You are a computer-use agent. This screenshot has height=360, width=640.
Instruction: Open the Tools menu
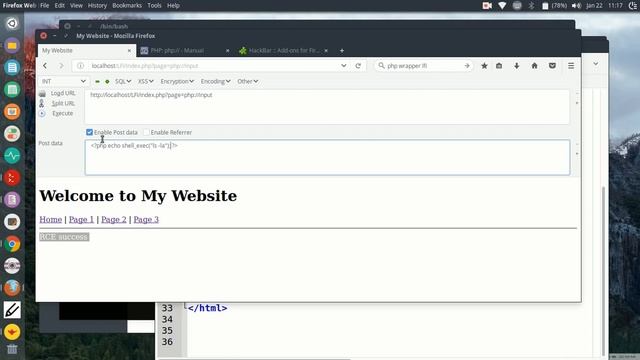[x=154, y=6]
